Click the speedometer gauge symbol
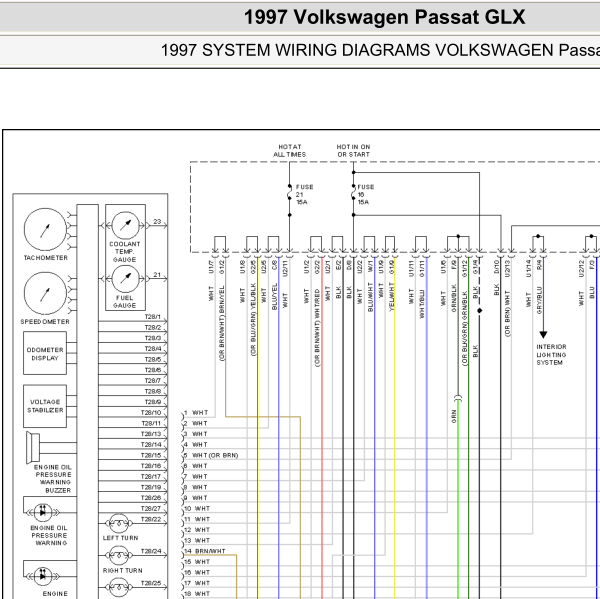The height and width of the screenshot is (599, 600). [x=45, y=294]
